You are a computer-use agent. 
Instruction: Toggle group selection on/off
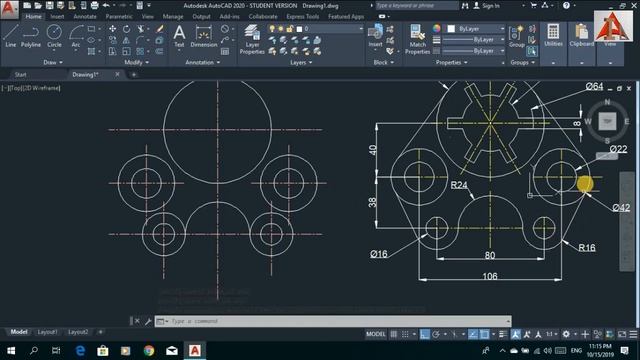coord(531,51)
